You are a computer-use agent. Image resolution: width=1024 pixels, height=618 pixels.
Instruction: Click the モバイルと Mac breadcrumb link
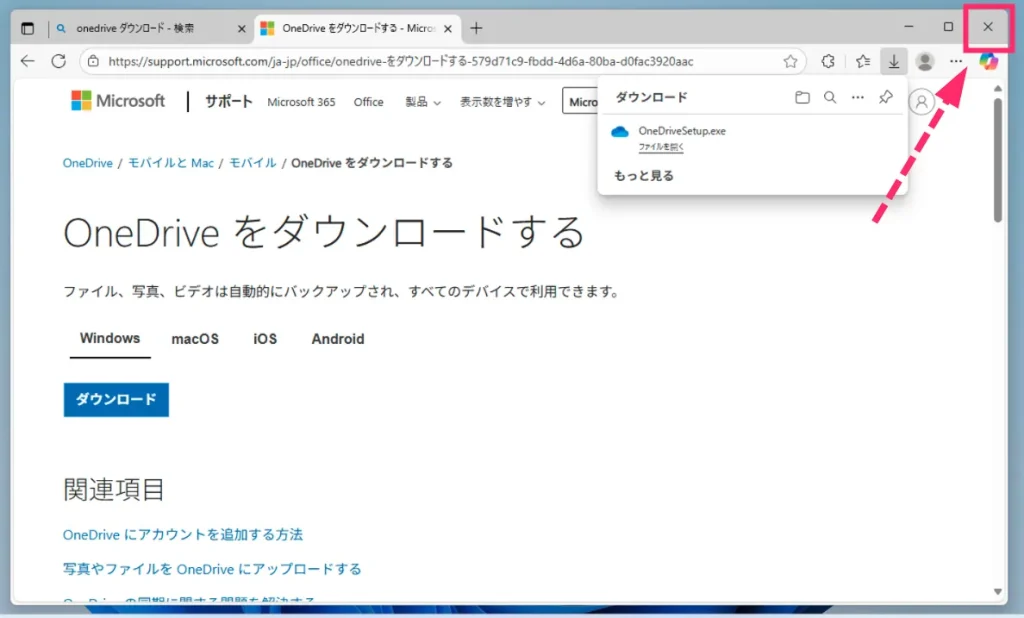(x=170, y=163)
